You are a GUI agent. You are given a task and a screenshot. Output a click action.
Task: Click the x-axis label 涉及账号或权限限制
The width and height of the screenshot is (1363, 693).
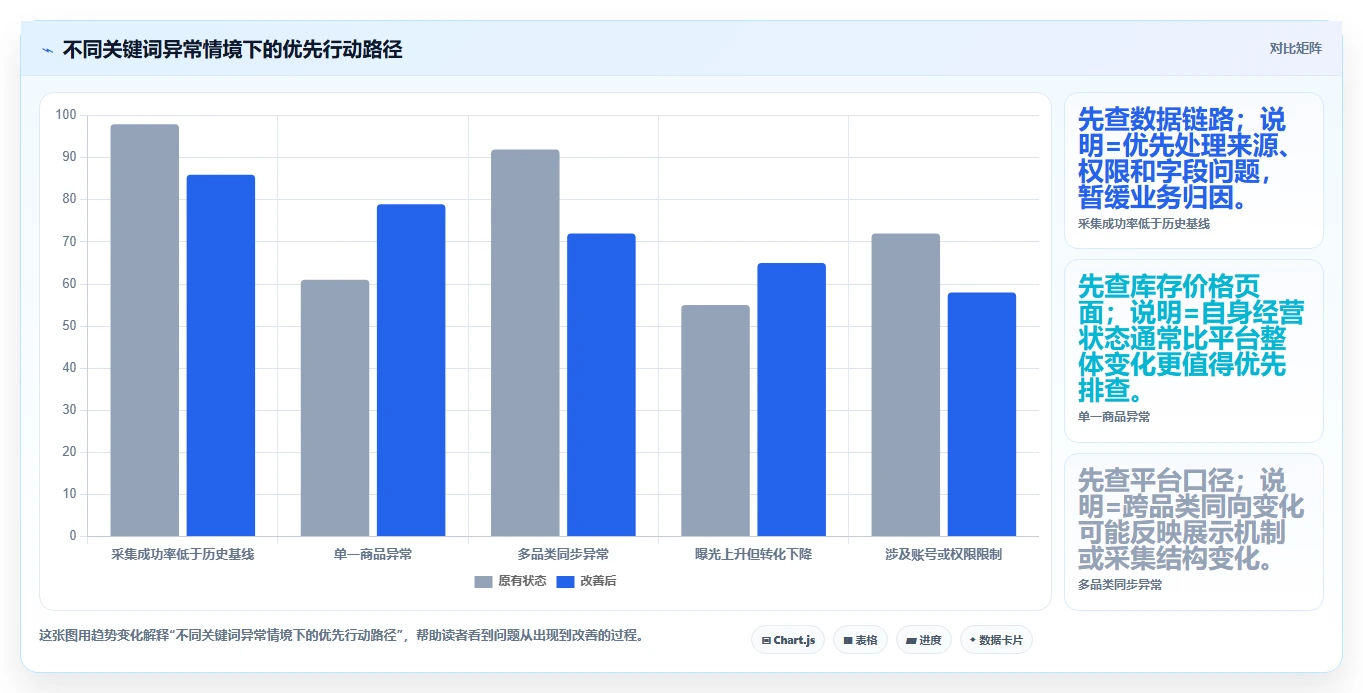[x=943, y=554]
